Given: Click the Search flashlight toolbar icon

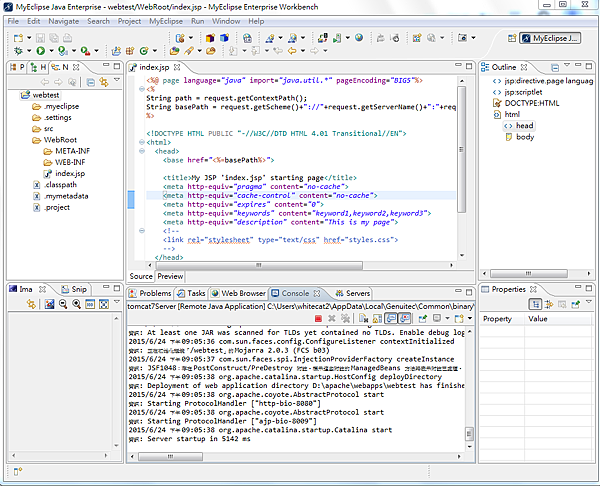Looking at the screenshot, I should coord(189,51).
